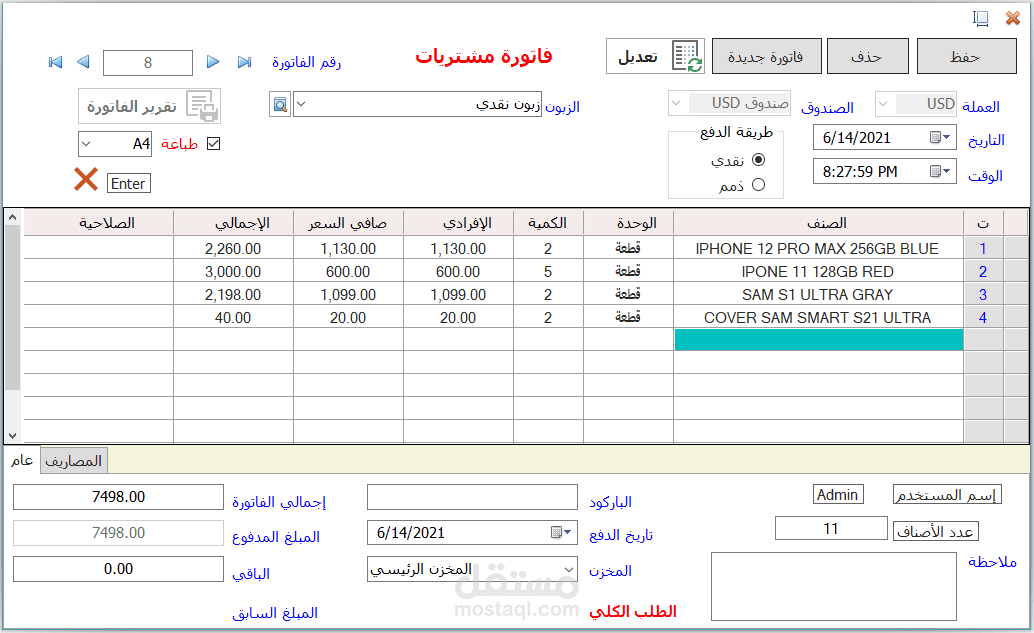1034x633 pixels.
Task: Open the تقرير الفاتورة invoice report
Action: click(149, 106)
